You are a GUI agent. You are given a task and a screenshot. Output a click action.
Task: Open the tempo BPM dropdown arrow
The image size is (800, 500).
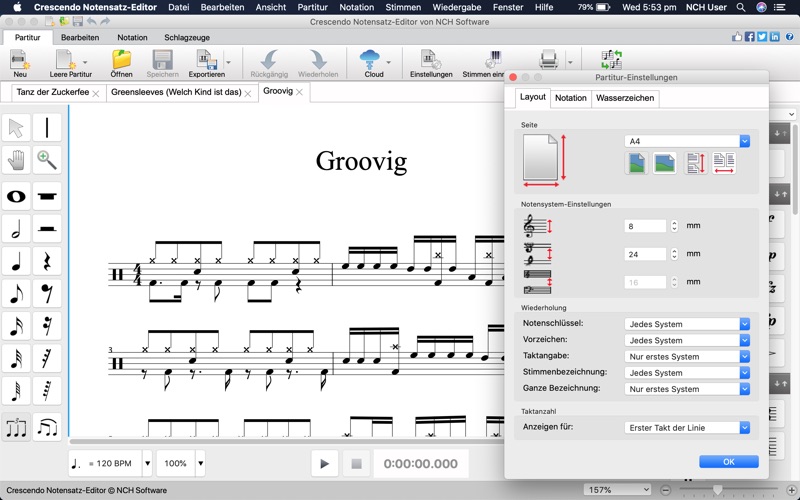point(147,463)
